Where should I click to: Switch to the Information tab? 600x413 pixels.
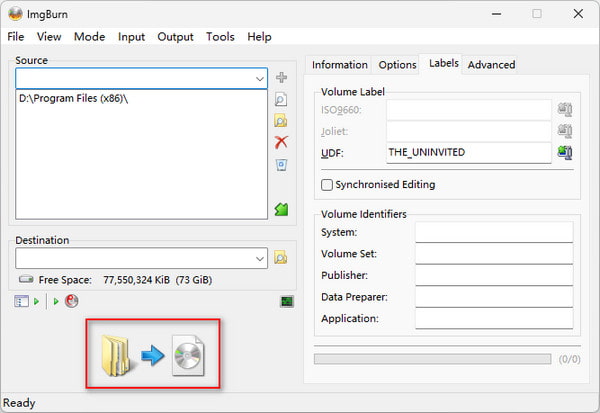click(x=339, y=65)
